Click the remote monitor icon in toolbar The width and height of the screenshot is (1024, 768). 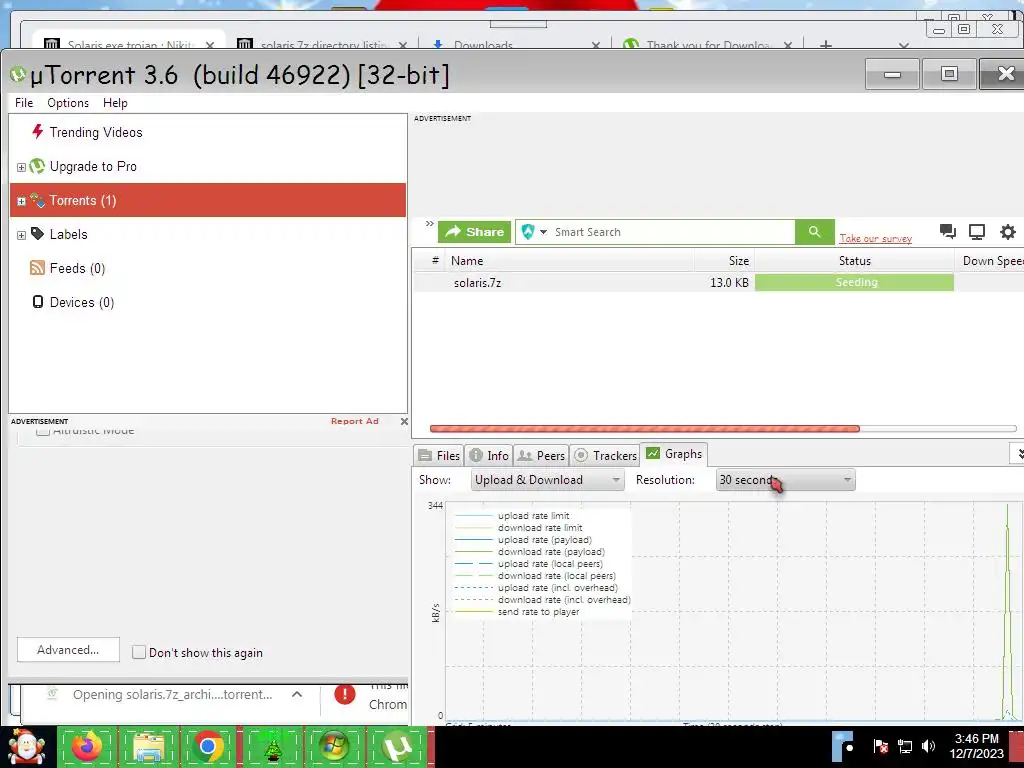click(x=977, y=232)
